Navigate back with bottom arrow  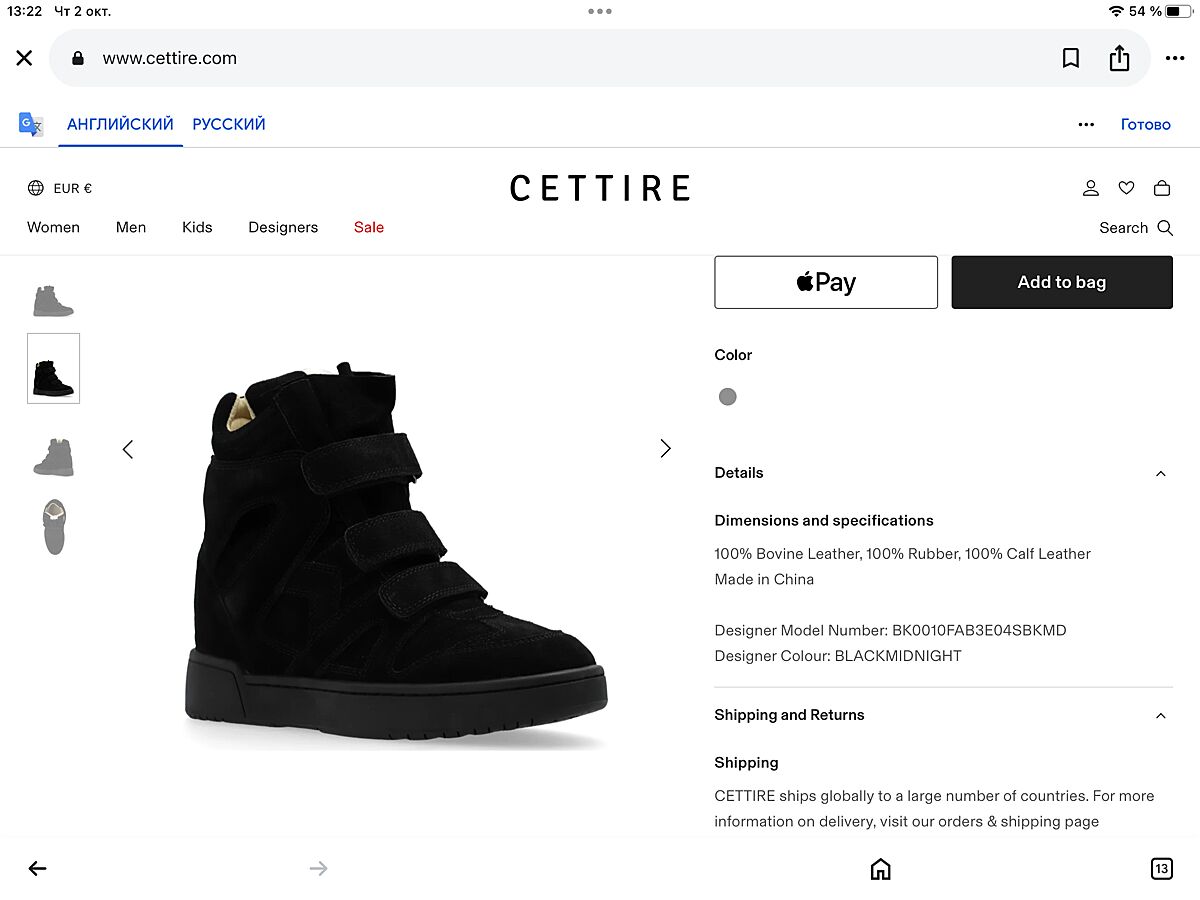click(x=37, y=868)
